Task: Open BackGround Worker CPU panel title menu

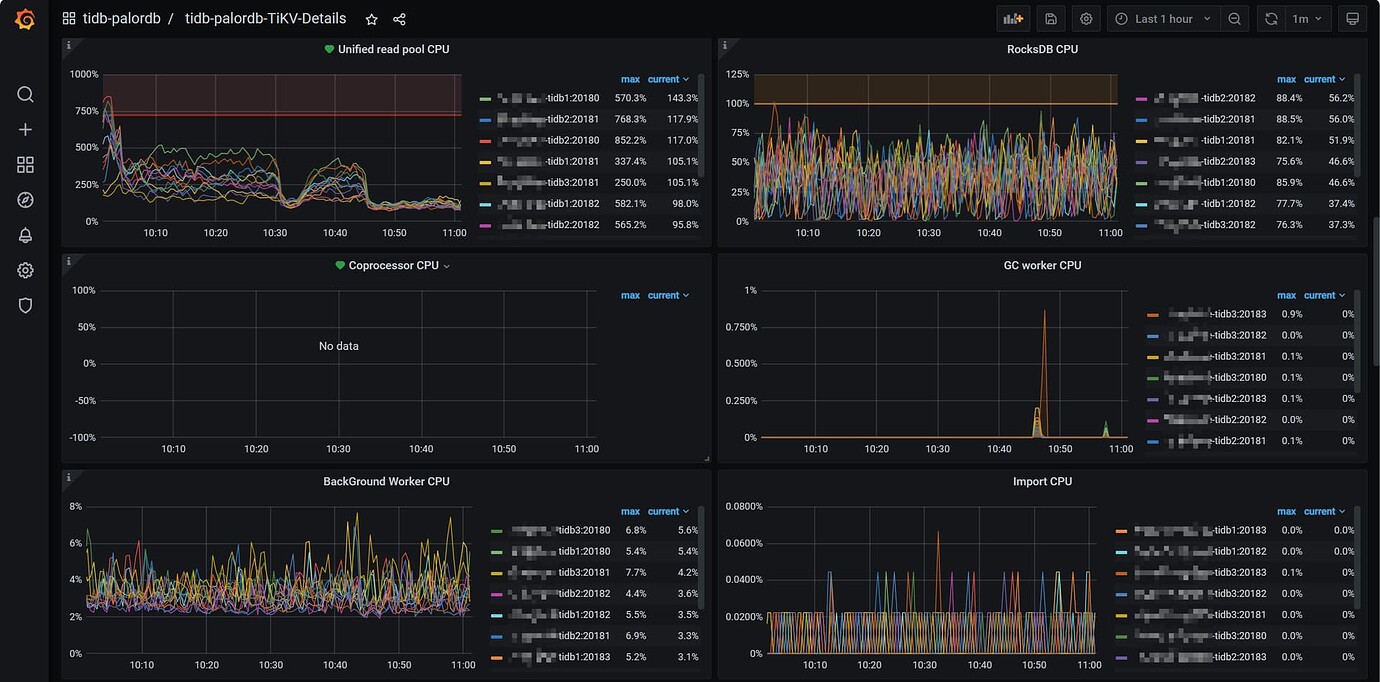Action: [x=386, y=481]
